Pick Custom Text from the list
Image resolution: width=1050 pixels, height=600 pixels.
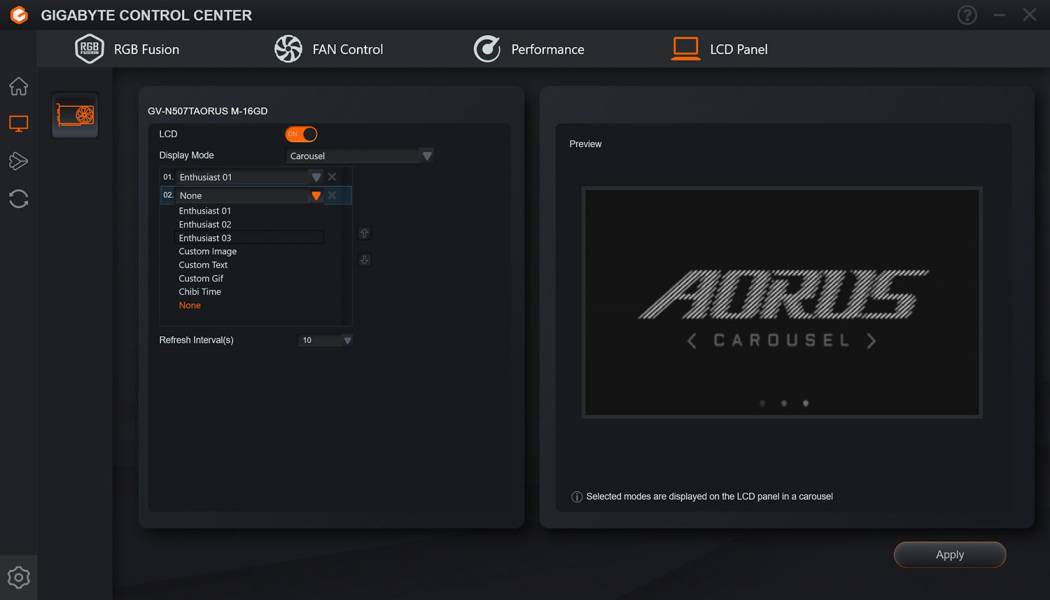tap(203, 265)
